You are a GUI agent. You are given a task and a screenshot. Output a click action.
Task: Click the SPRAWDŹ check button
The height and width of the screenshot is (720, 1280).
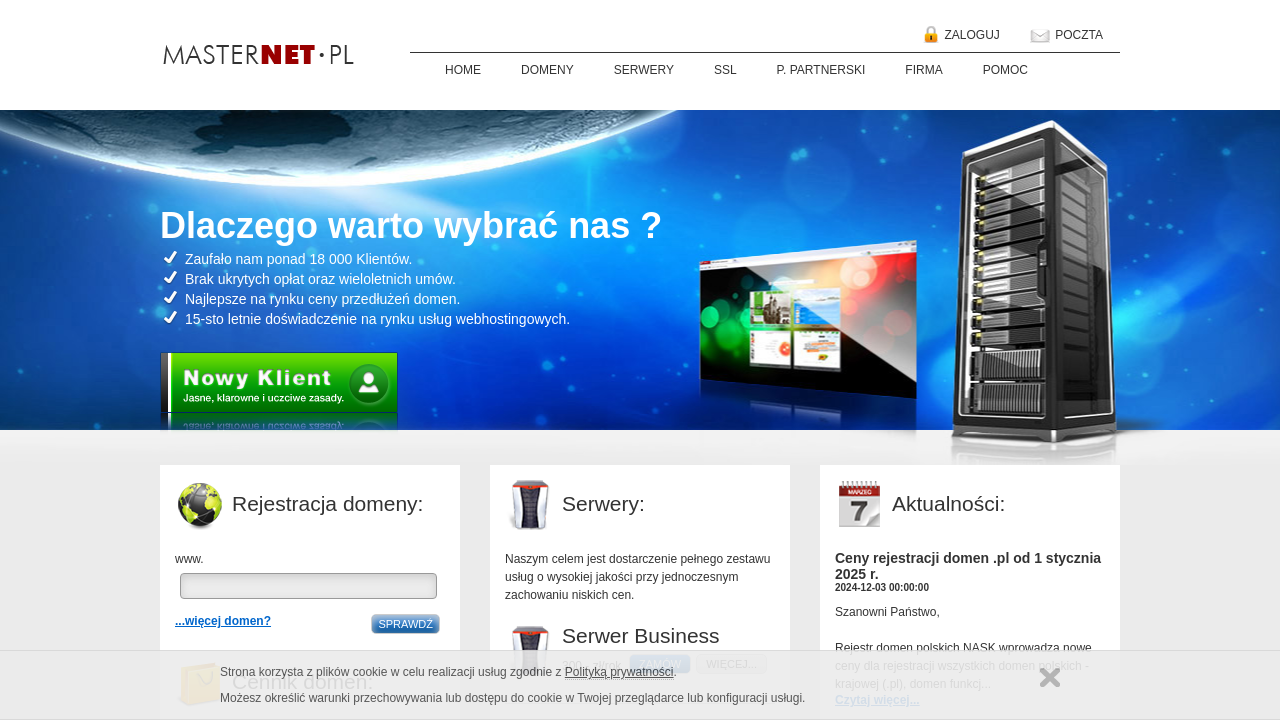click(x=405, y=624)
